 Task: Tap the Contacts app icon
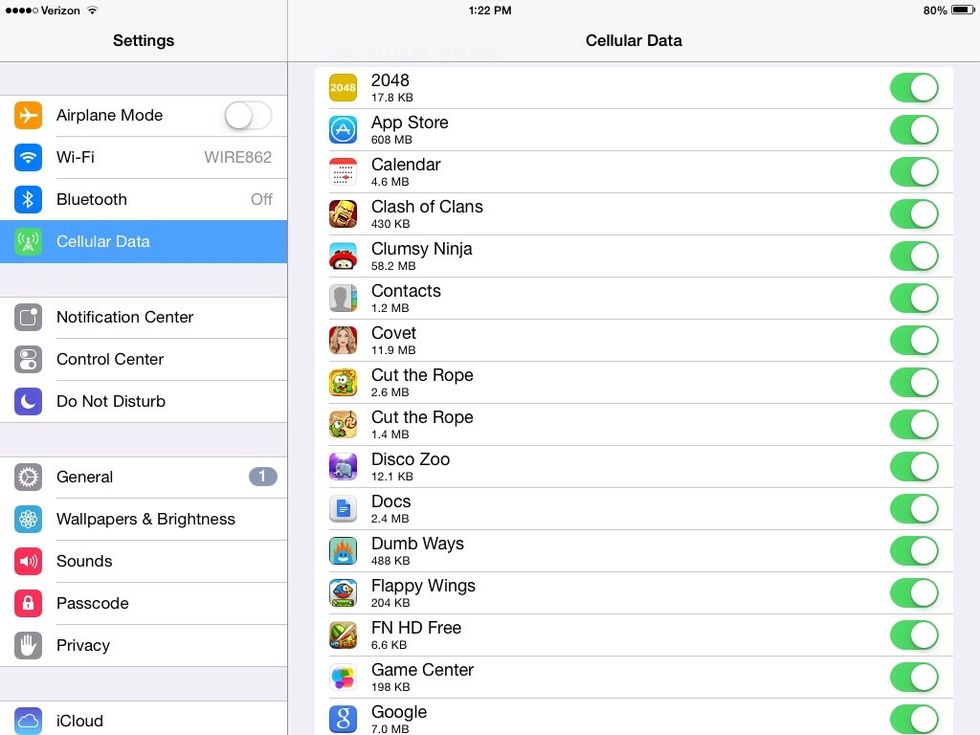(343, 298)
